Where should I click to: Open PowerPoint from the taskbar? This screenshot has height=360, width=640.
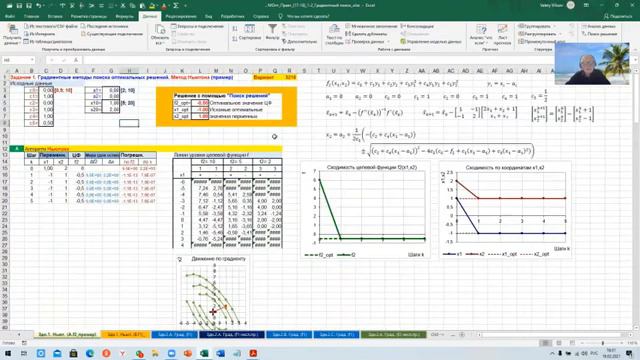point(188,353)
